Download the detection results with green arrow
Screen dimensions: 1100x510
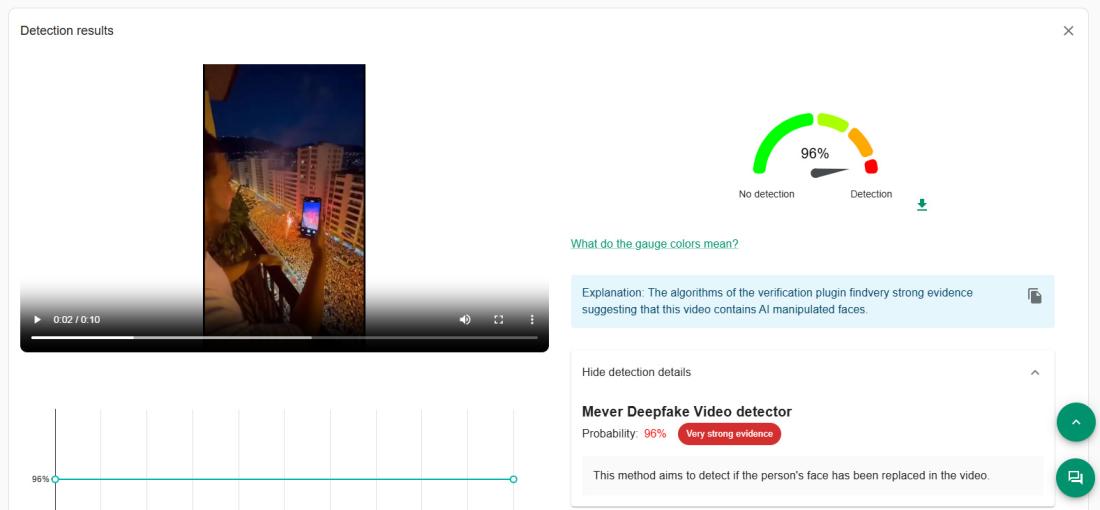point(922,205)
